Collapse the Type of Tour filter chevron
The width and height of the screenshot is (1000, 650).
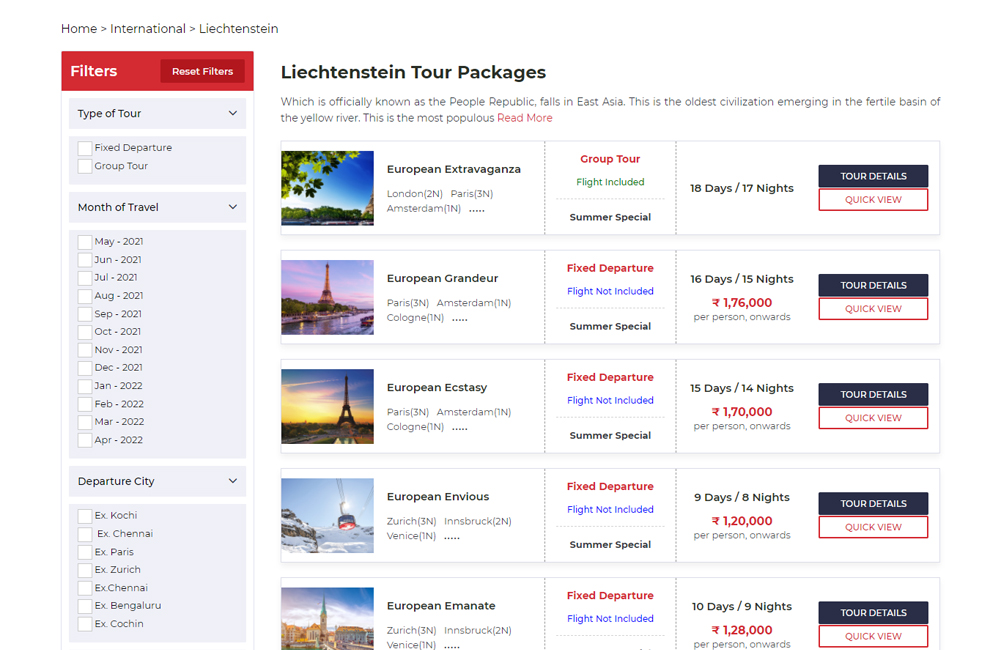233,113
